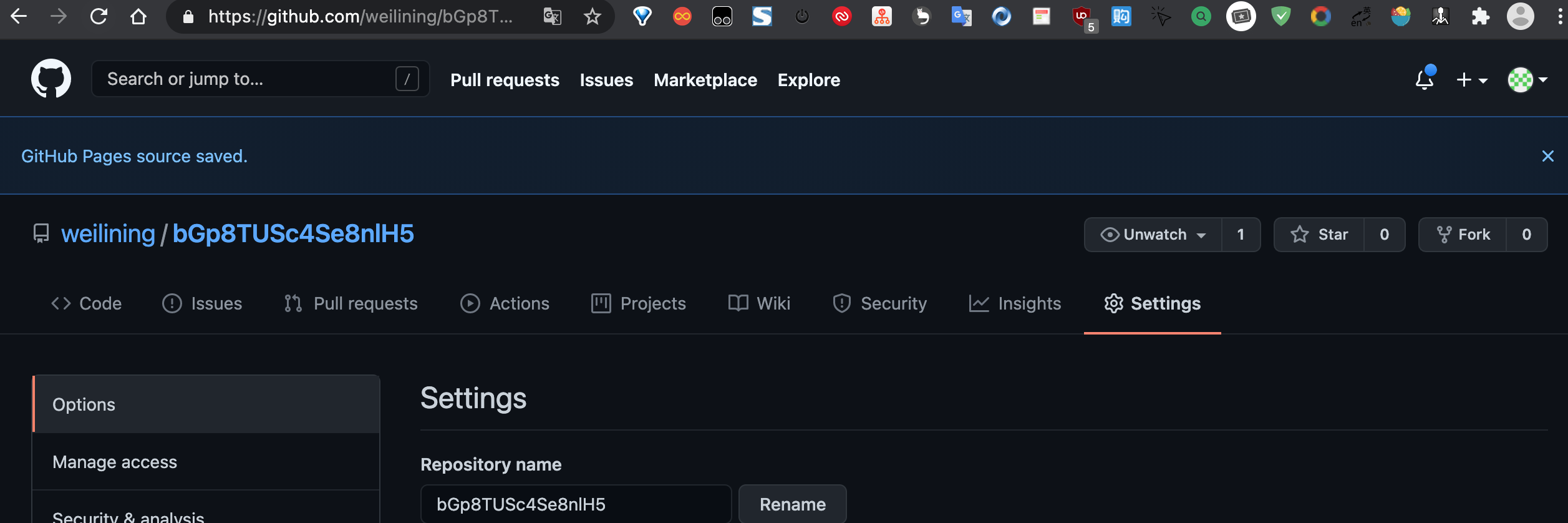Viewport: 1568px width, 523px height.
Task: Dismiss the GitHub Pages saved banner
Action: point(1547,156)
